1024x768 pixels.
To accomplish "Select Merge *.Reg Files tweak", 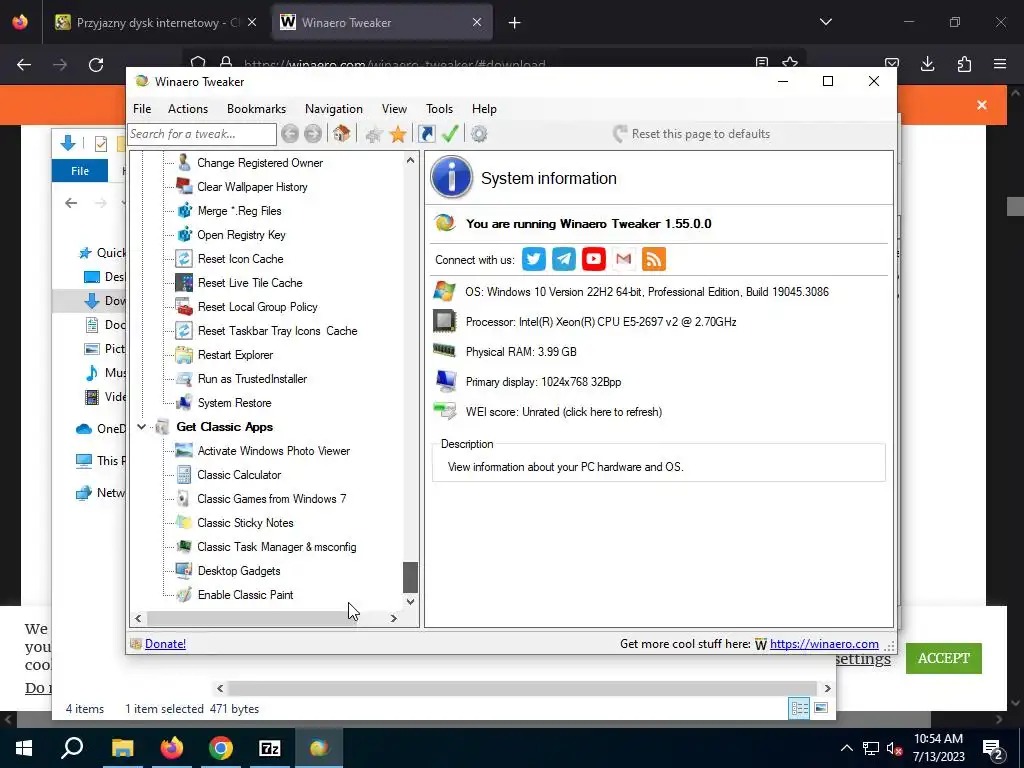I will (239, 211).
